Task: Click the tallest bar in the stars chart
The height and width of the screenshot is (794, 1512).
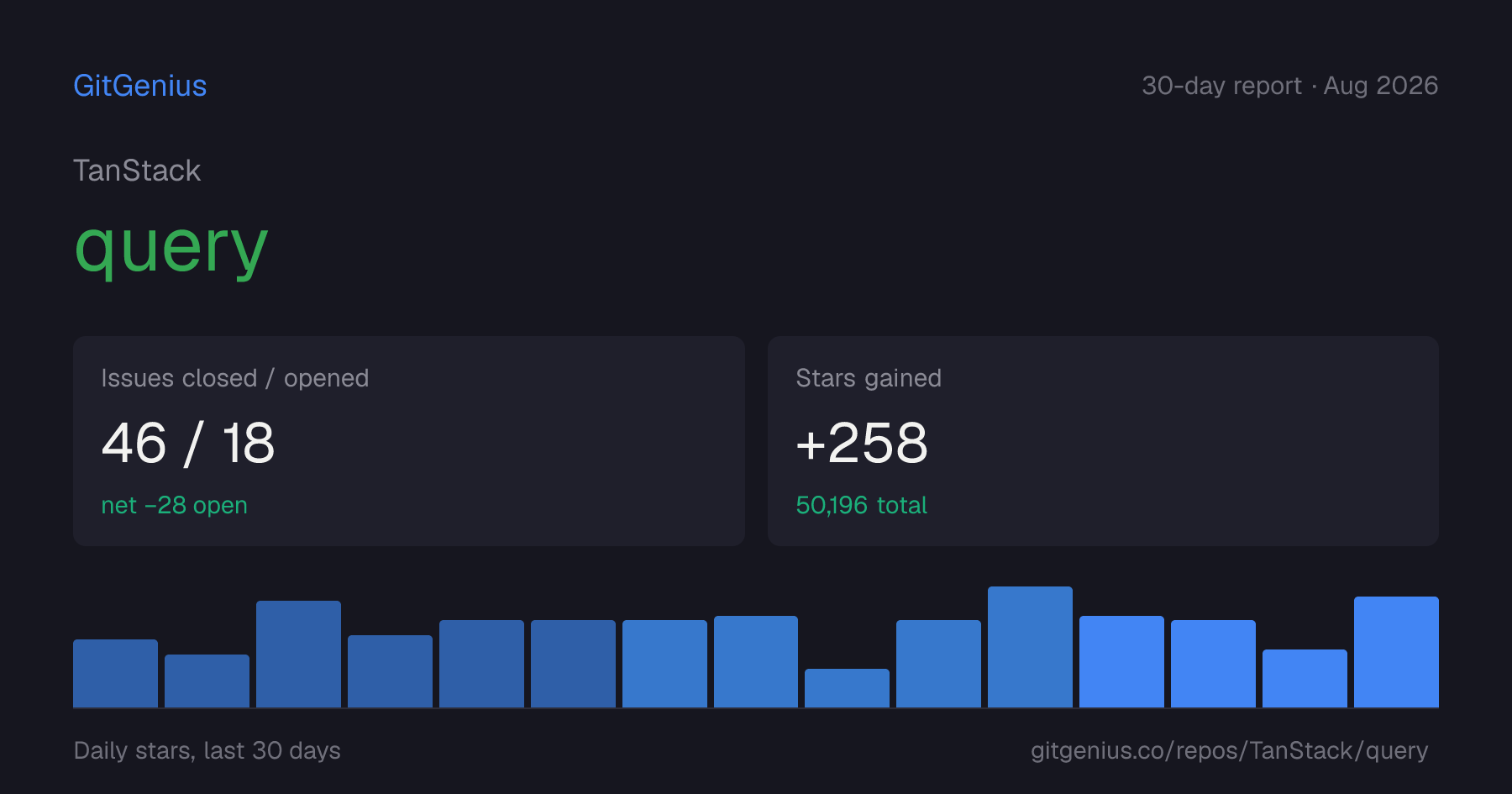Action: click(1030, 647)
